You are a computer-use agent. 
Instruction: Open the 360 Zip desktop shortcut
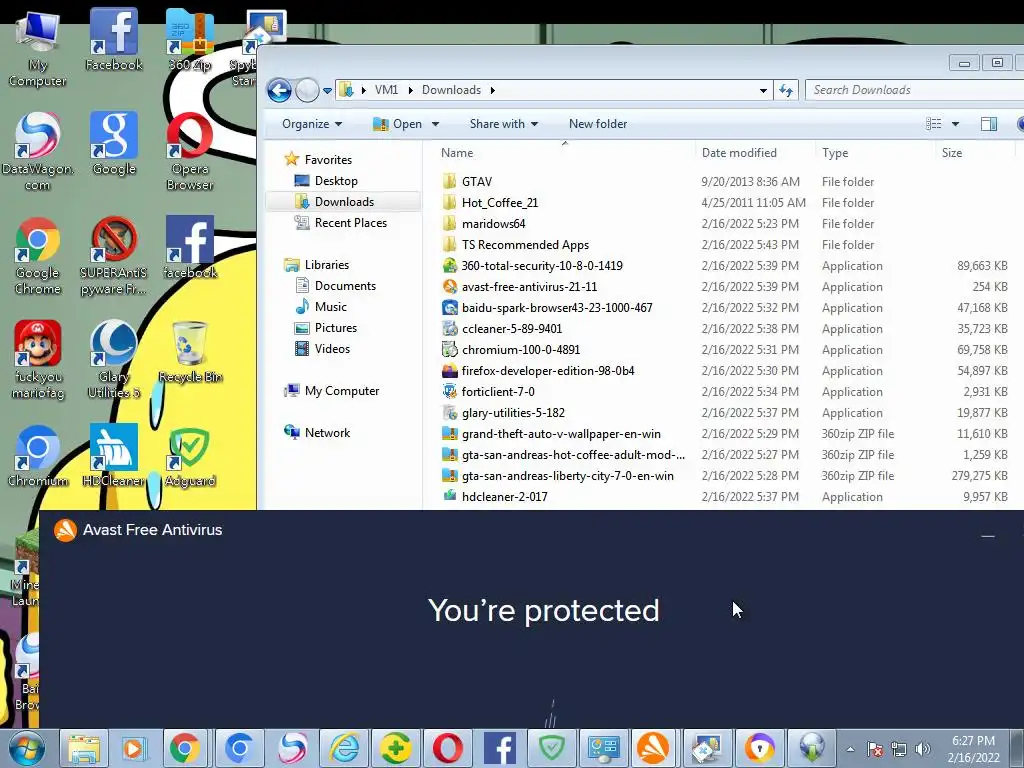click(189, 39)
